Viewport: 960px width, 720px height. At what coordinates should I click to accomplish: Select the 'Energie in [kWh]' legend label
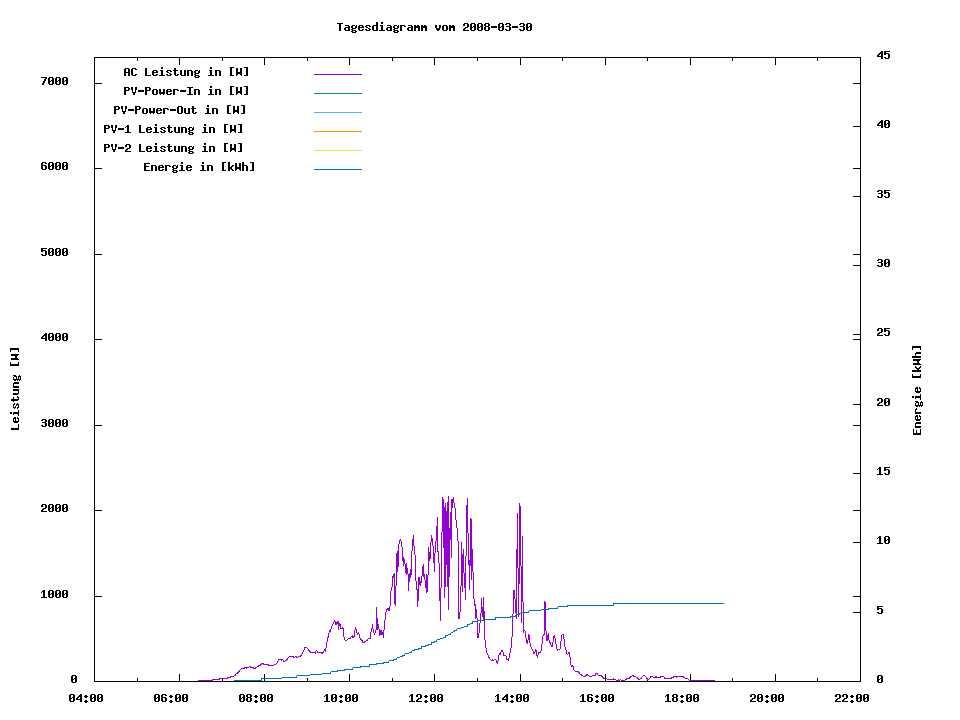199,167
